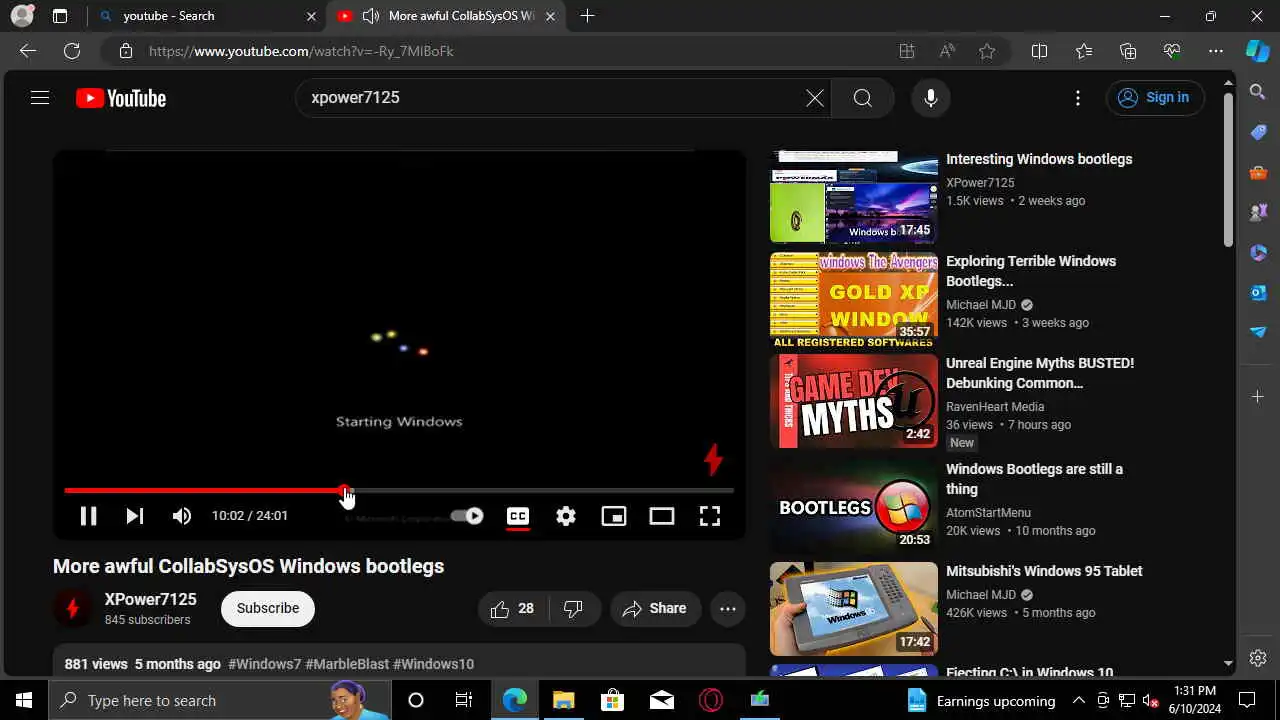Mute the playing tab via speaker icon
The width and height of the screenshot is (1280, 720).
click(371, 16)
